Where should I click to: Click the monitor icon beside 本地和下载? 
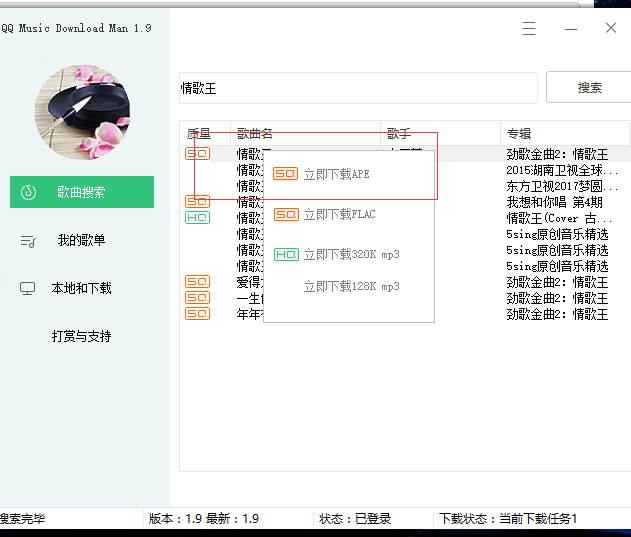[28, 288]
